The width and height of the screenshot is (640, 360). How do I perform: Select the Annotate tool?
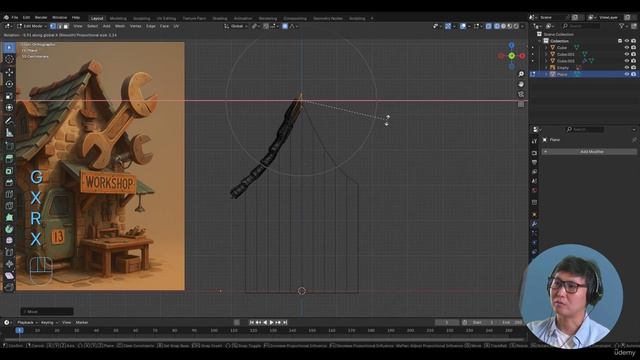[x=9, y=121]
